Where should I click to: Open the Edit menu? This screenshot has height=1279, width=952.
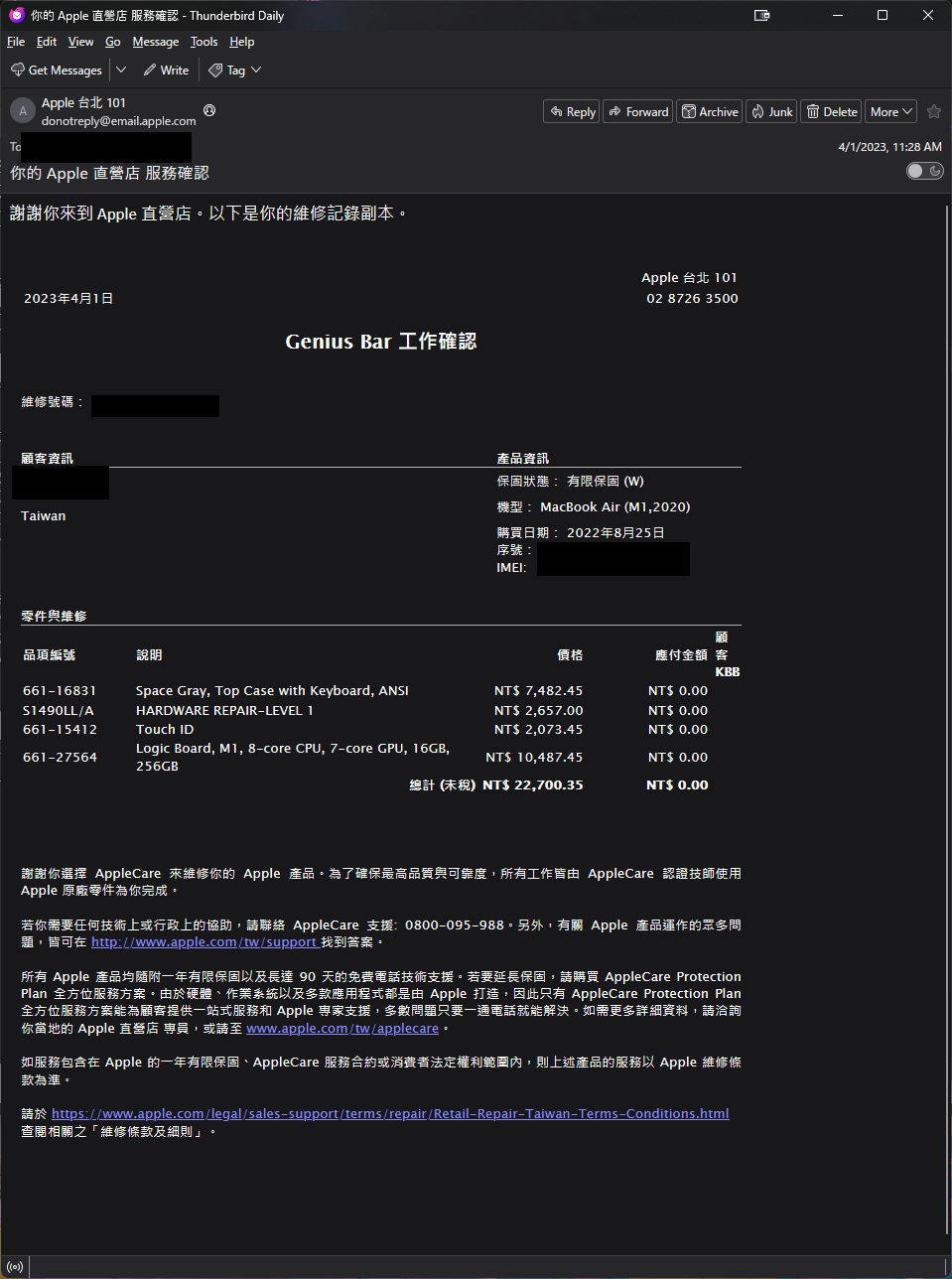pos(47,42)
